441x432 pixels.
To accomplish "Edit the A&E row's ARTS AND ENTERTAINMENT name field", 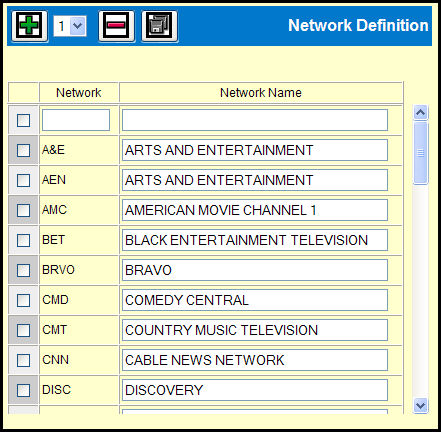I will [255, 150].
